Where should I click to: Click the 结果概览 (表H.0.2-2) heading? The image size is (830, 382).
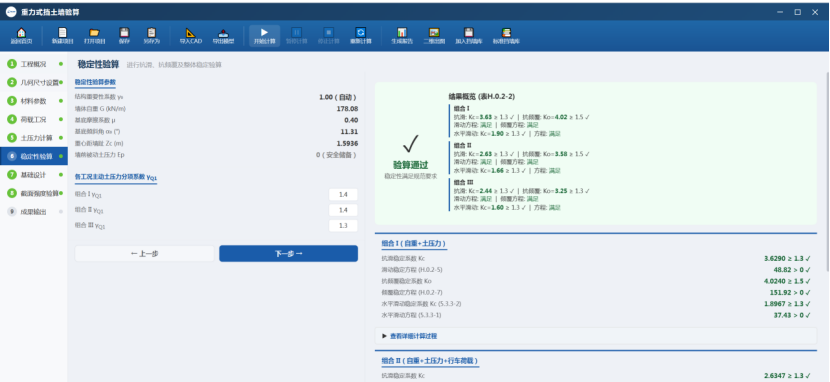pos(482,96)
